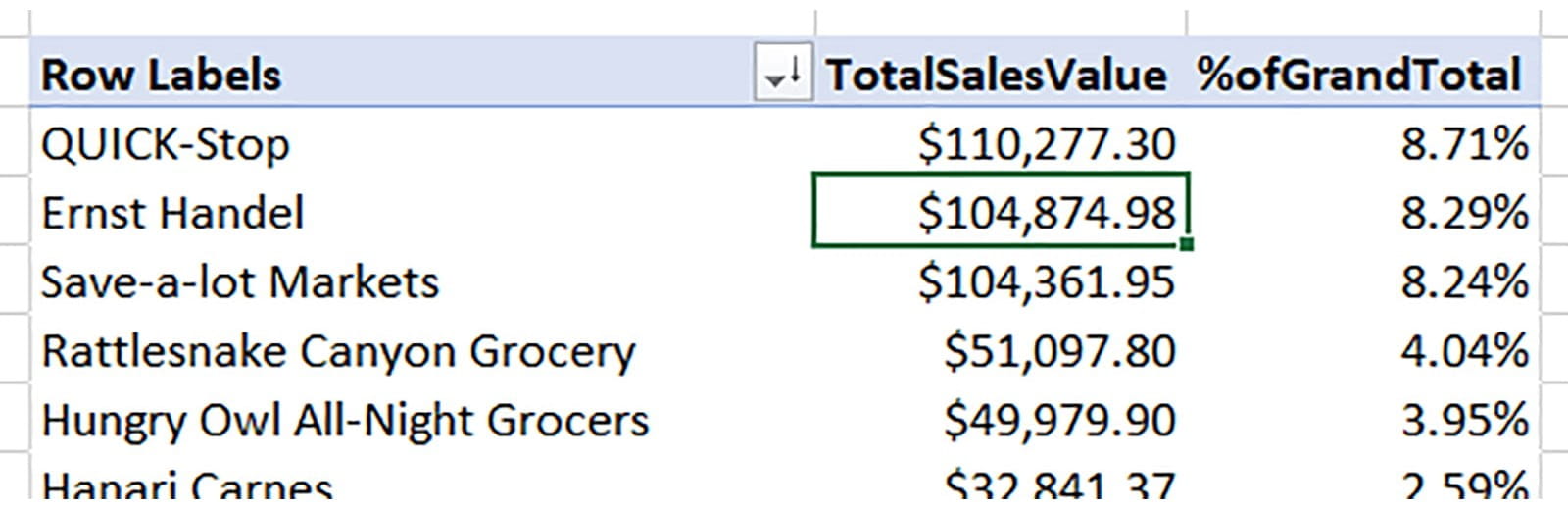The width and height of the screenshot is (1568, 510).
Task: Click the $51,097.80 sales value cell
Action: pos(1058,351)
